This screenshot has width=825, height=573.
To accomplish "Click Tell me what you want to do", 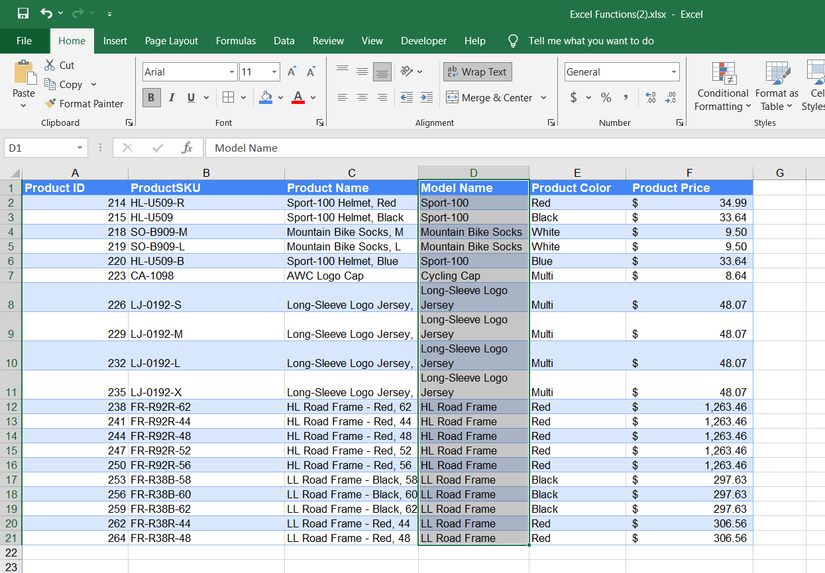I will (x=591, y=41).
